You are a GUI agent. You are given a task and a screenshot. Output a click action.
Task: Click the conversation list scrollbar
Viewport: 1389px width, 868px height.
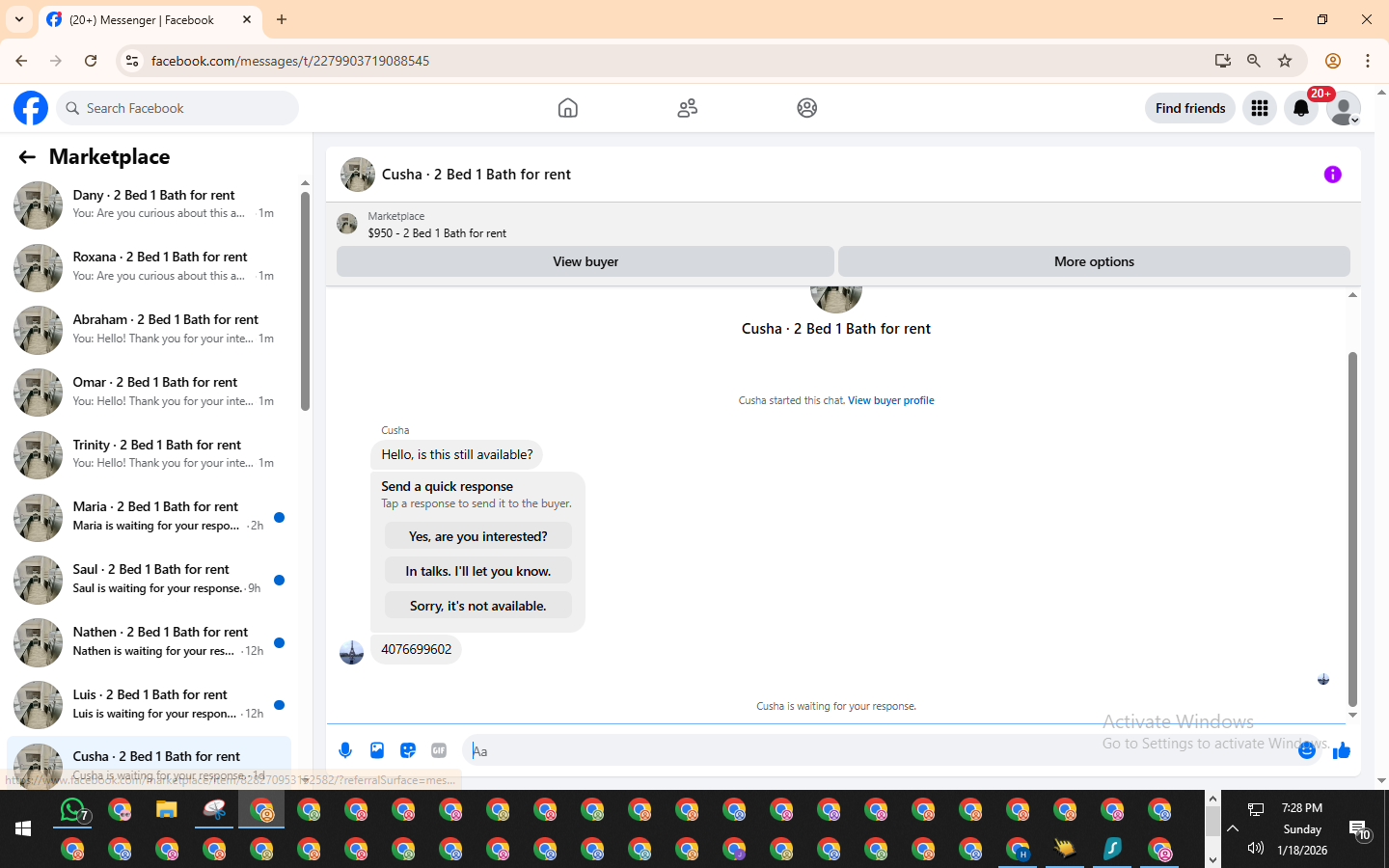point(305,301)
